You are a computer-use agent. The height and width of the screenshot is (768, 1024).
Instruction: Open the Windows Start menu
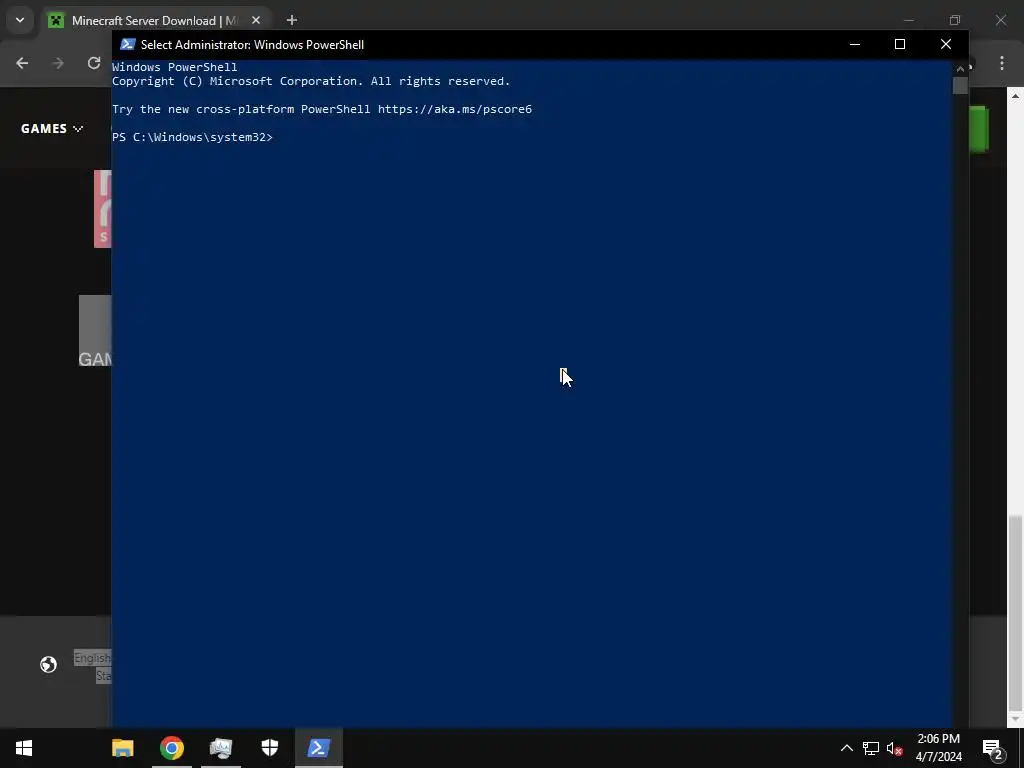24,748
